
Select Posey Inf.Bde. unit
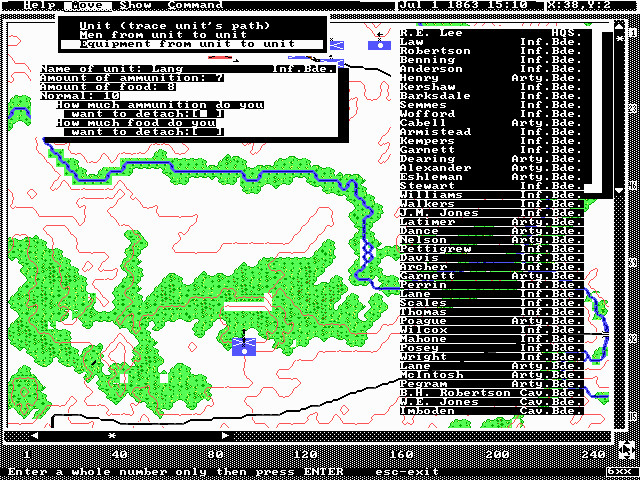pos(491,347)
